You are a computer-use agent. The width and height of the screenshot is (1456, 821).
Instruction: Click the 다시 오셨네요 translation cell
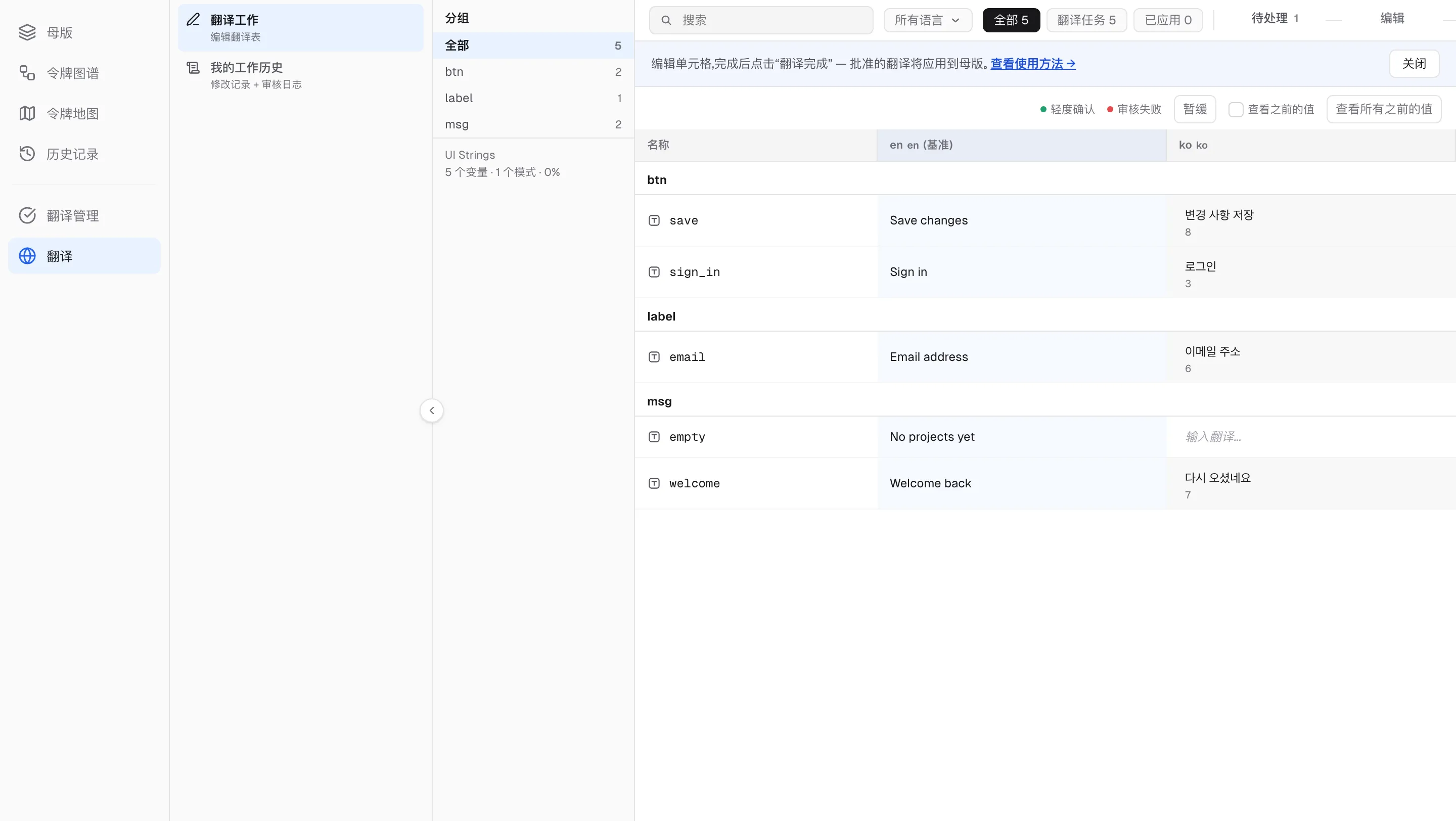[1311, 484]
